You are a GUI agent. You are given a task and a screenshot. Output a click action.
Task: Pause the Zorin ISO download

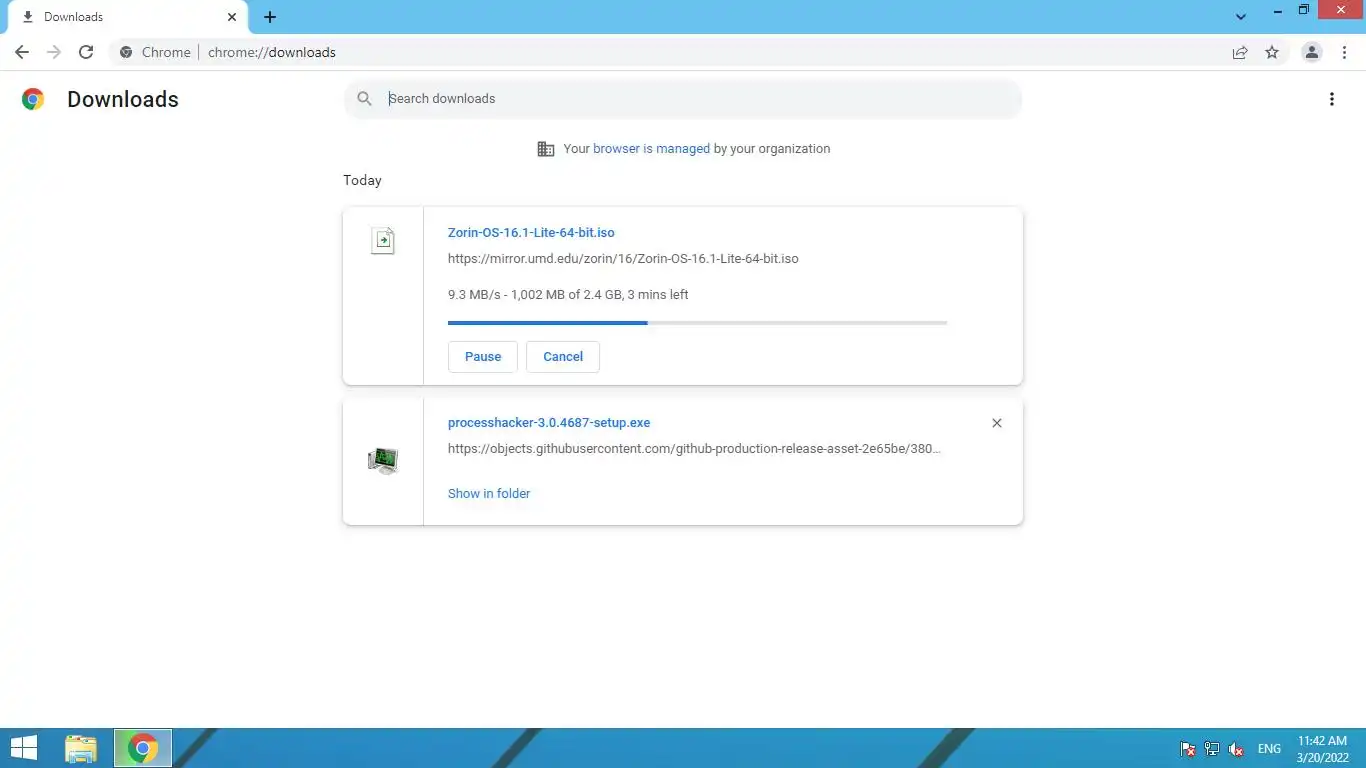483,357
